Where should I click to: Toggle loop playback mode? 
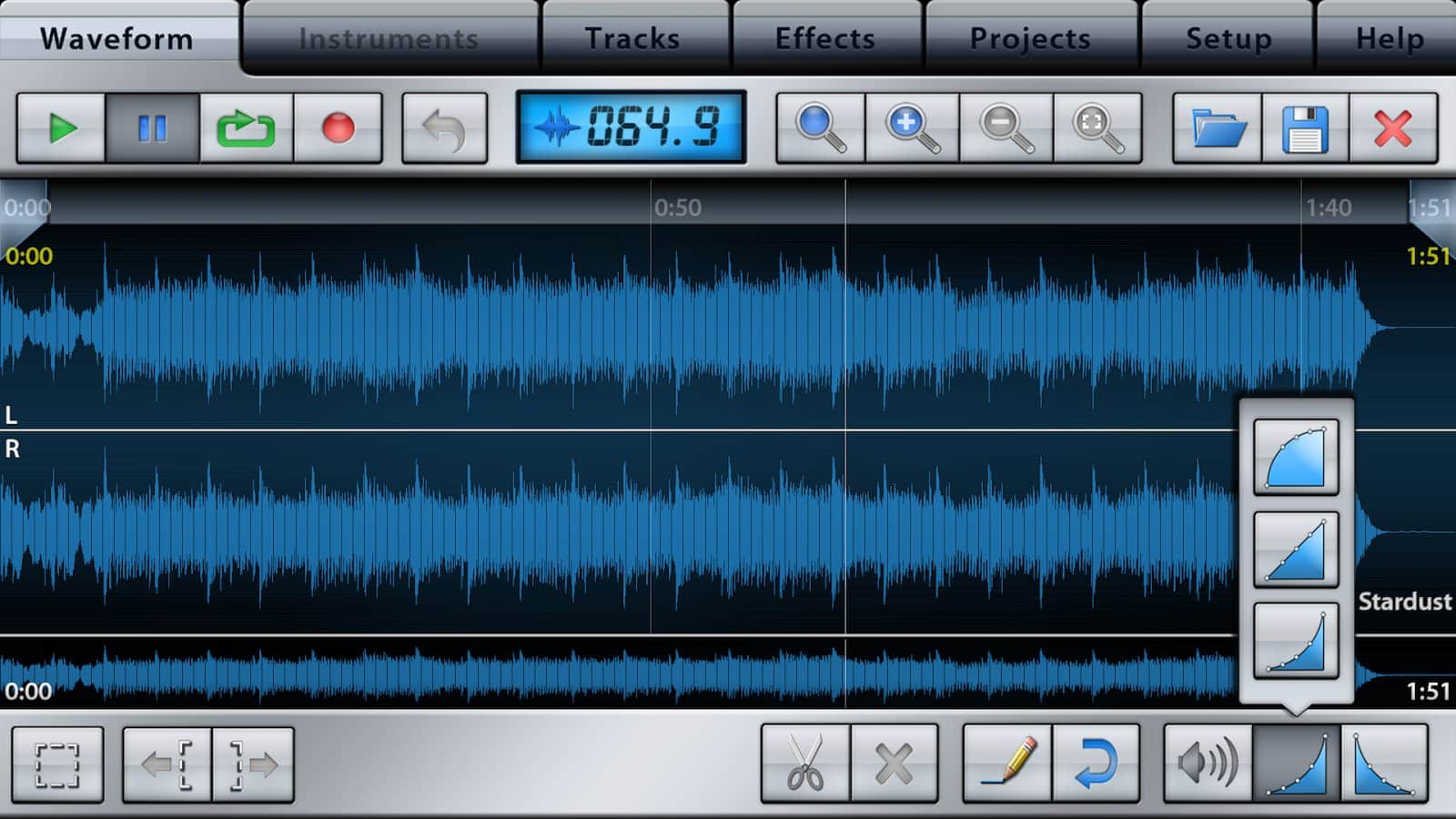pos(246,126)
